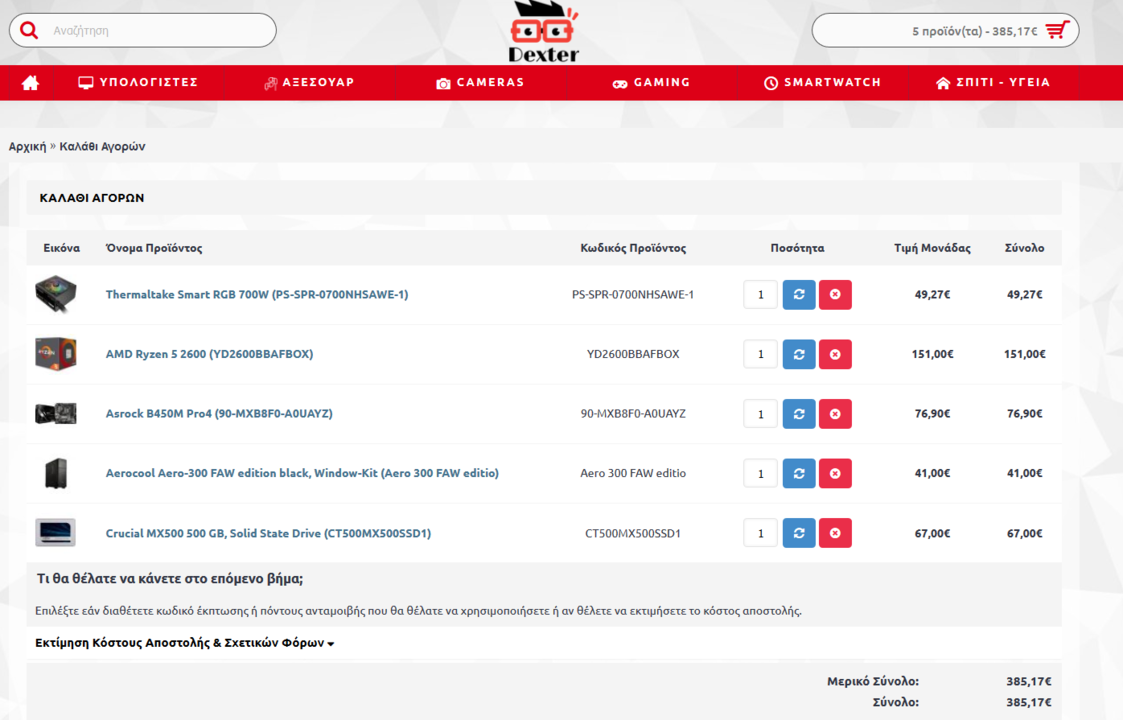The image size is (1123, 720).
Task: Open Asrock B450M Pro4 product link
Action: coord(219,413)
